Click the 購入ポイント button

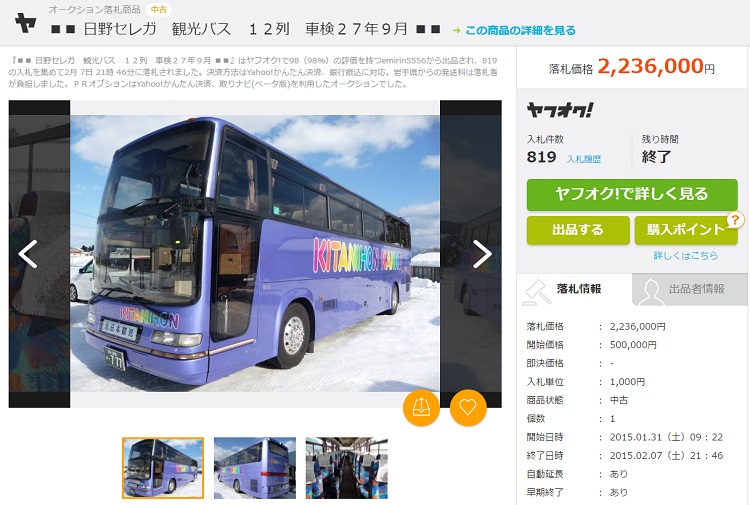click(686, 230)
